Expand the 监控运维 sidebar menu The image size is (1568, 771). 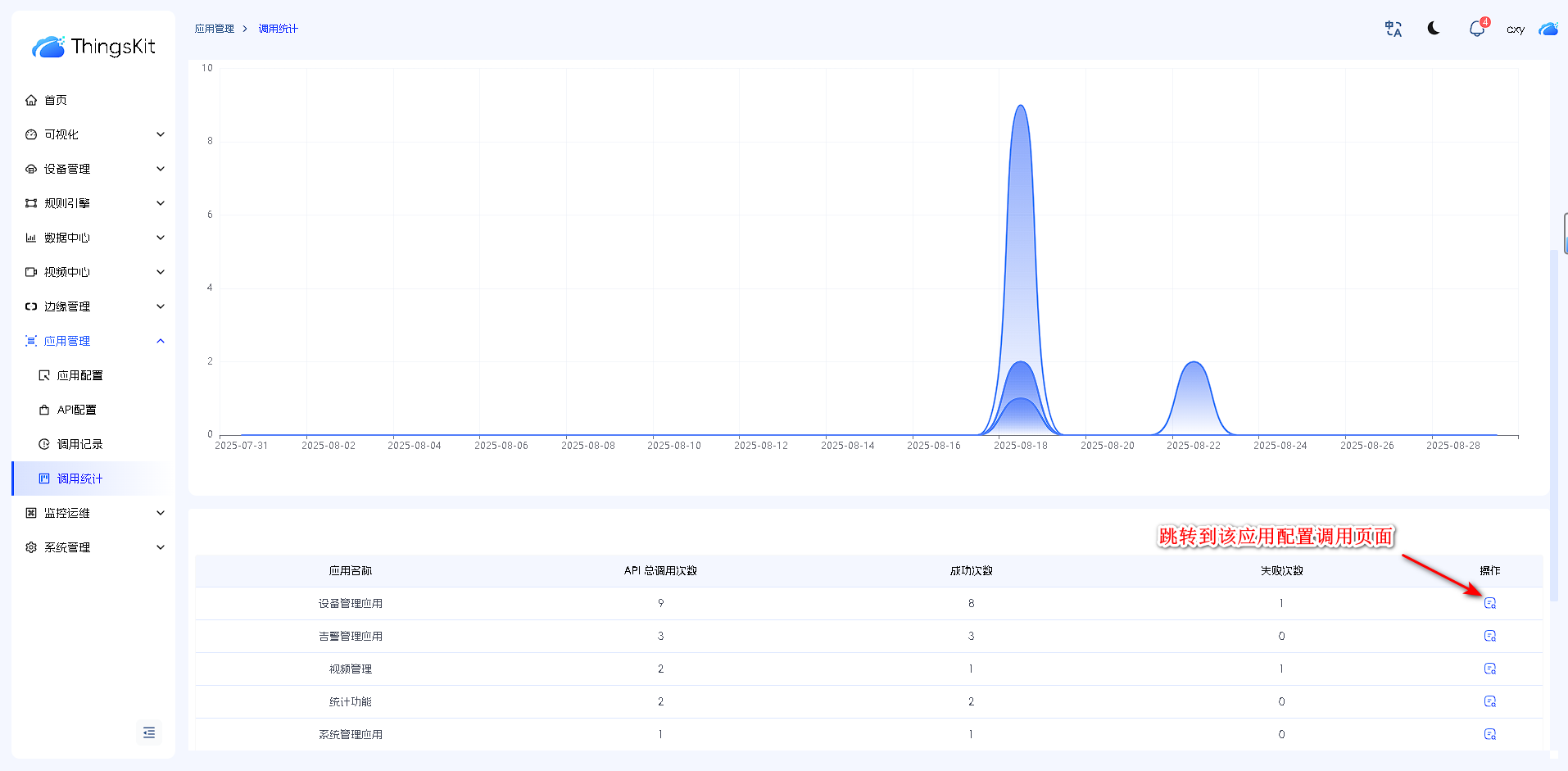(94, 513)
